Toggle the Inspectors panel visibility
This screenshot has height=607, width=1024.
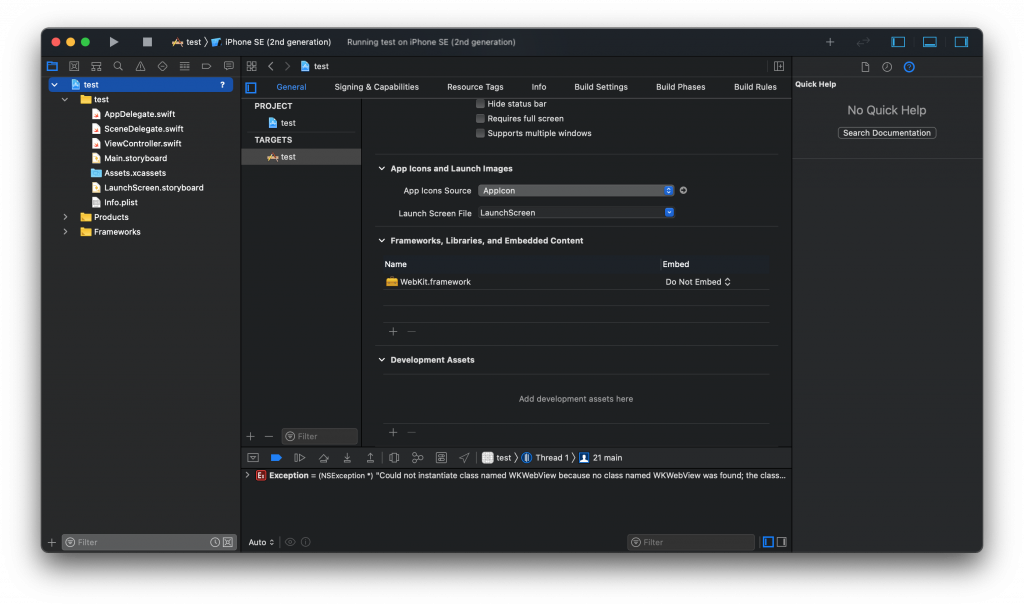coord(961,42)
